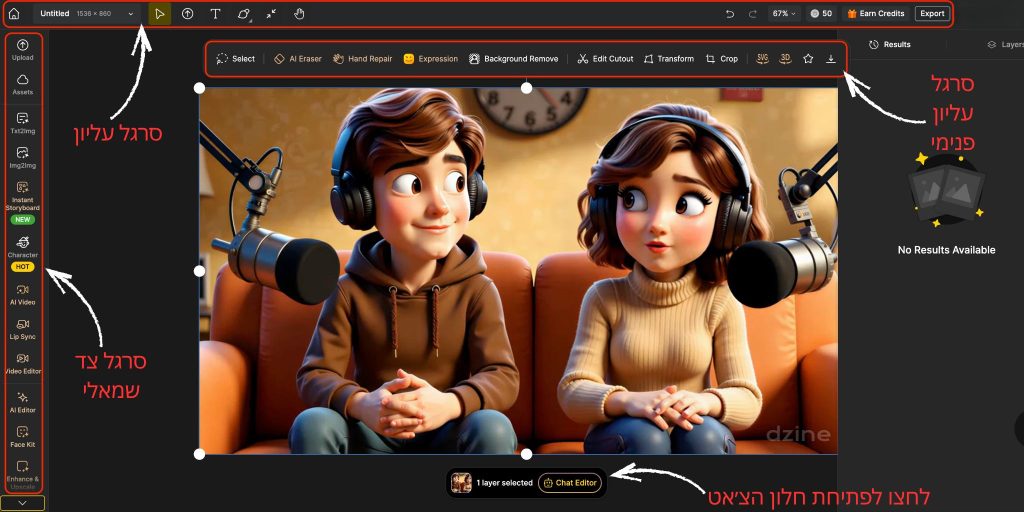Screen dimensions: 1024x512
Task: Click the Home icon
Action: (14, 14)
